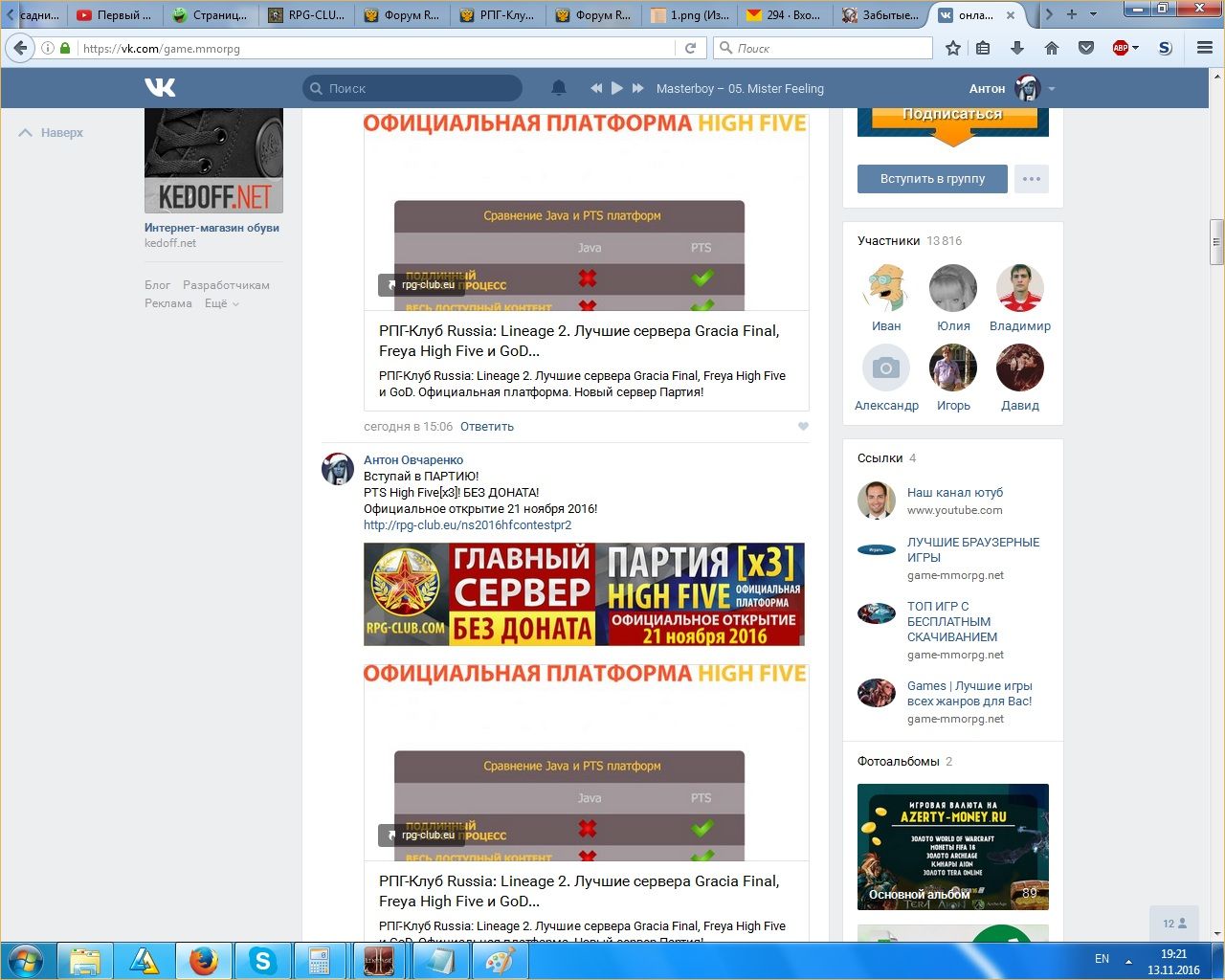Open the Lineage game taskbar icon
Screen dimensions: 1225x980
point(379,961)
